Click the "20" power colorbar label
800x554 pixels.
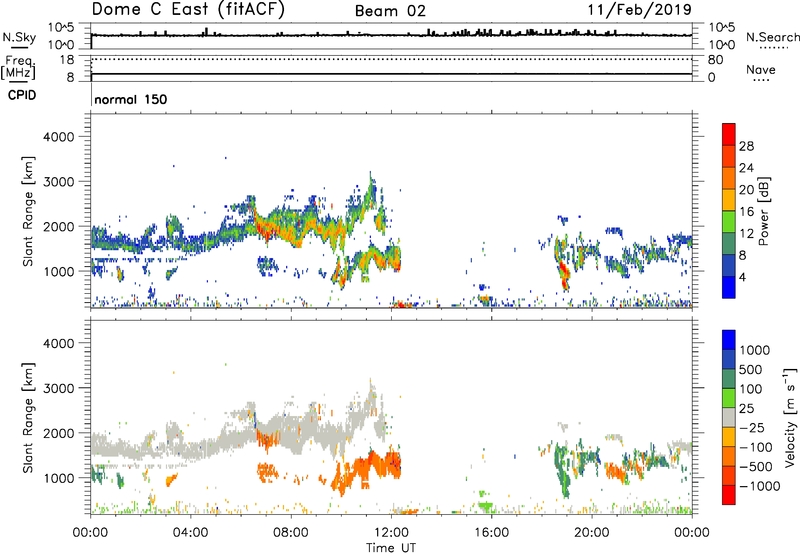[746, 190]
